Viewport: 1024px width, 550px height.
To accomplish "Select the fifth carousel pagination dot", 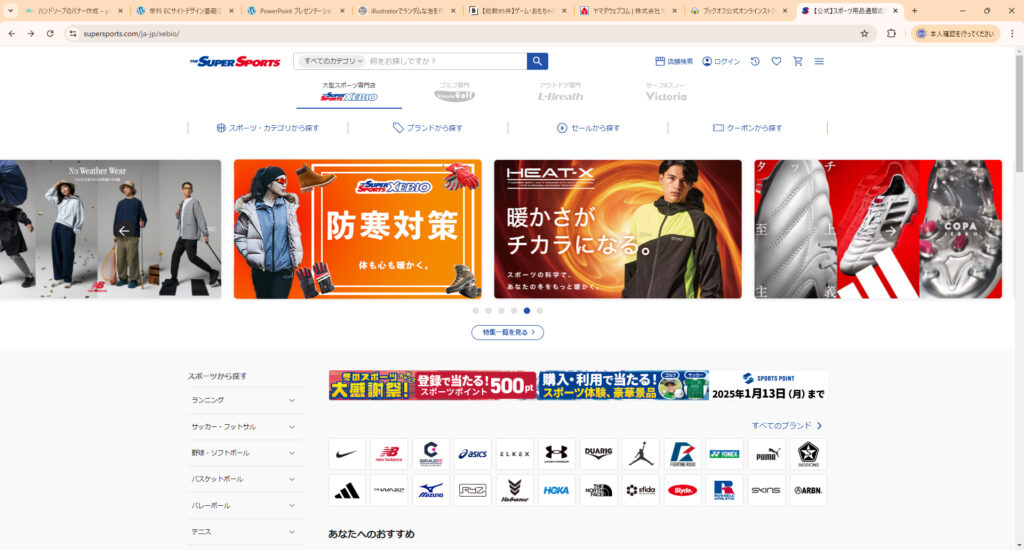I will (526, 311).
